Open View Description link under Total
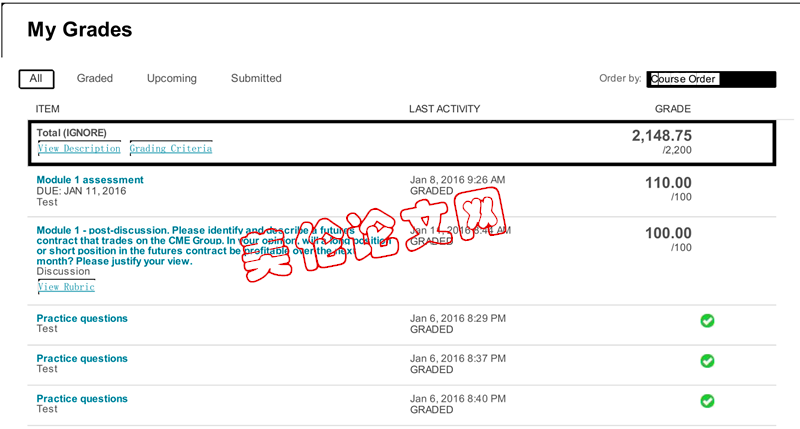800x429 pixels. (79, 148)
